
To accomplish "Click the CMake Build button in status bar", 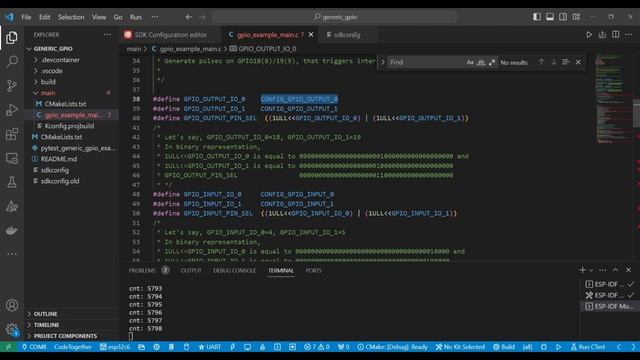I will click(x=503, y=347).
